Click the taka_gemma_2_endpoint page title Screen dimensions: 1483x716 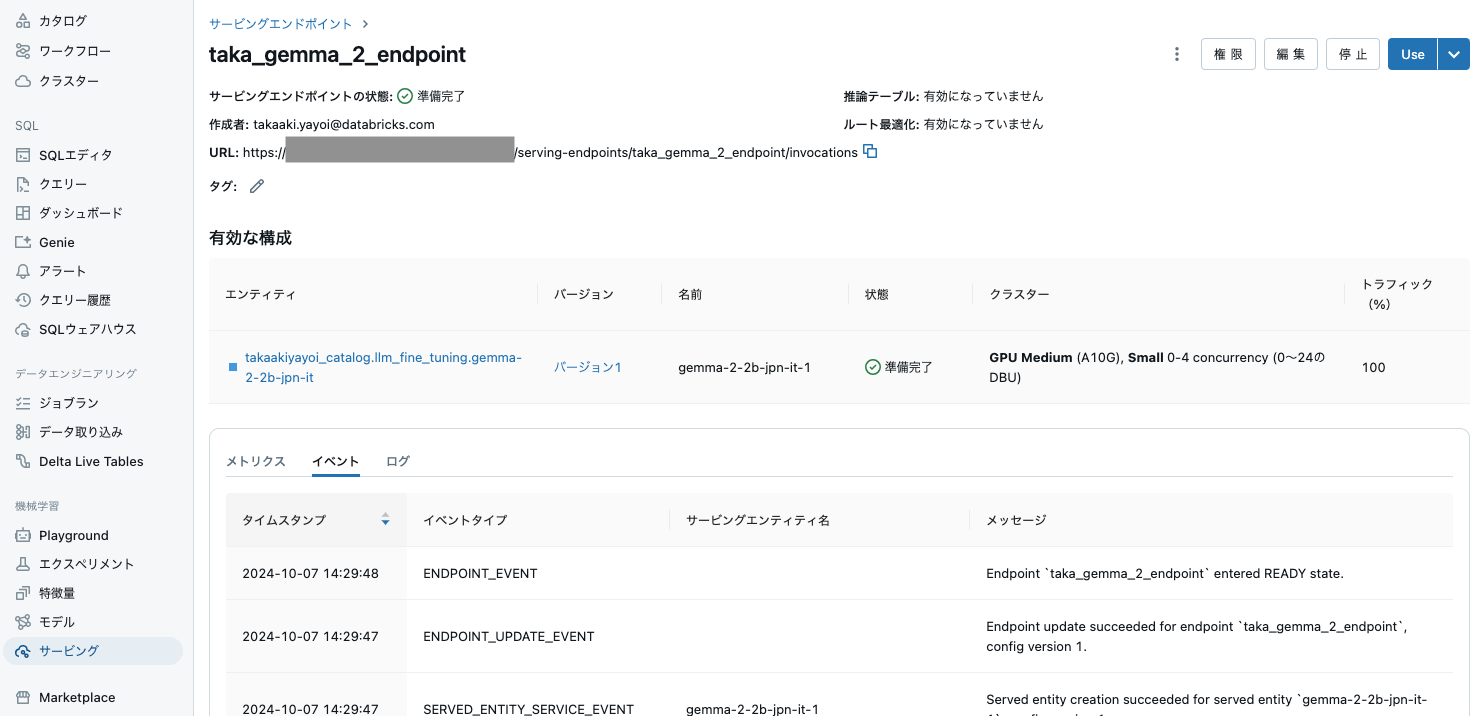click(337, 54)
